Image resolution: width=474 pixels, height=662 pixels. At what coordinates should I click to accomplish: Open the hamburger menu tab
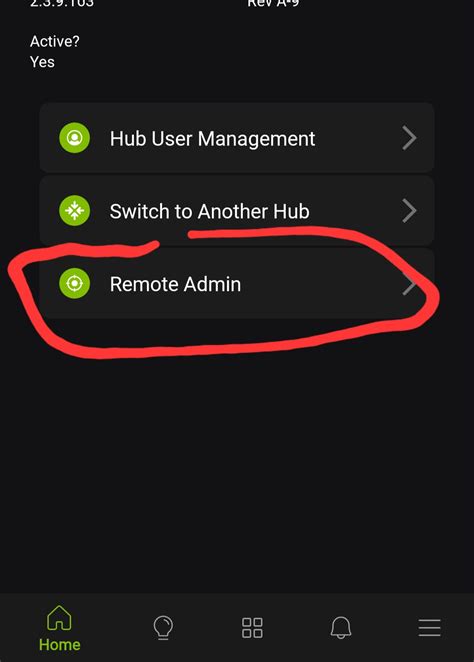(430, 628)
